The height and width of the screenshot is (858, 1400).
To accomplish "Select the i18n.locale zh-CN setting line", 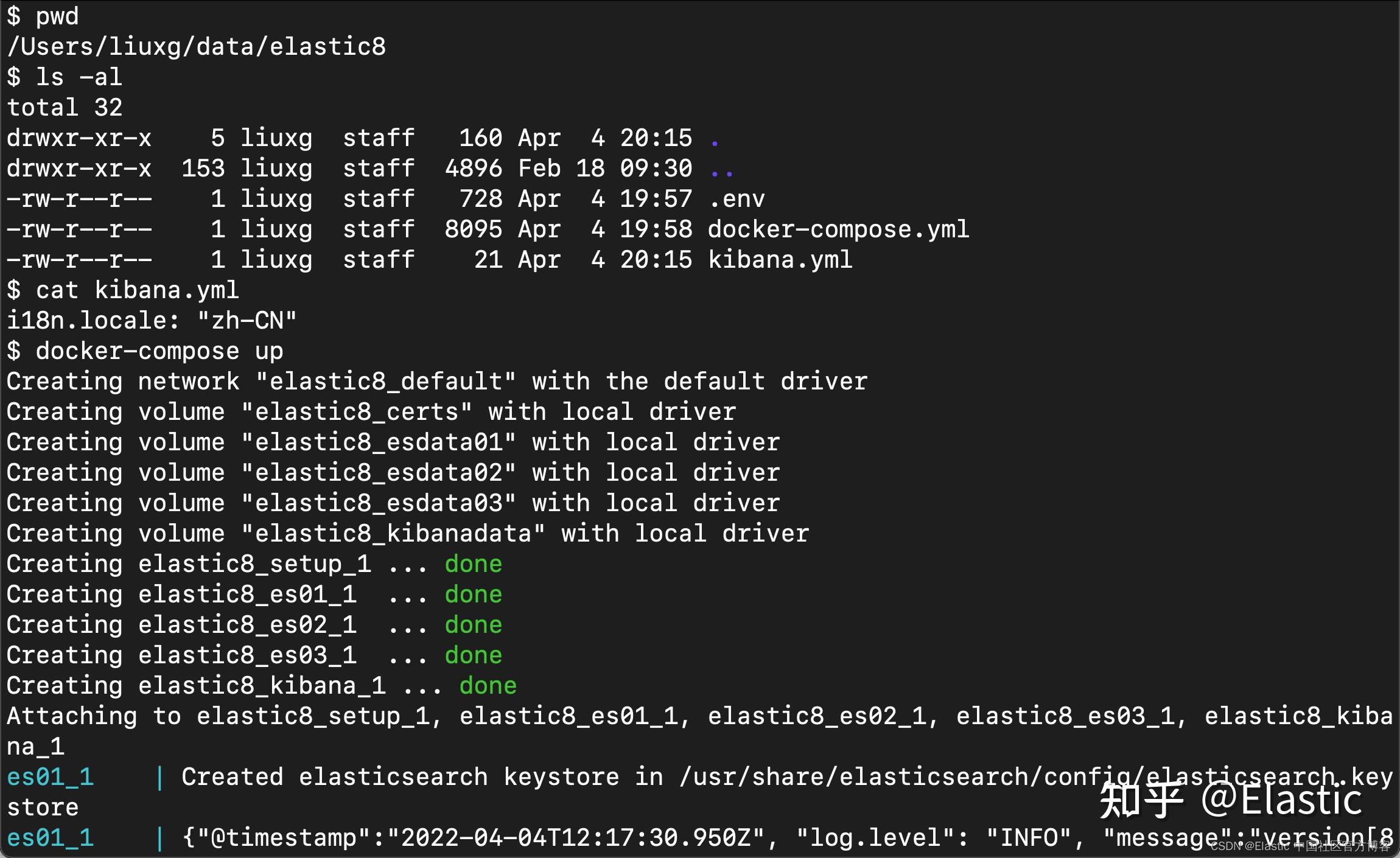I will (x=151, y=319).
